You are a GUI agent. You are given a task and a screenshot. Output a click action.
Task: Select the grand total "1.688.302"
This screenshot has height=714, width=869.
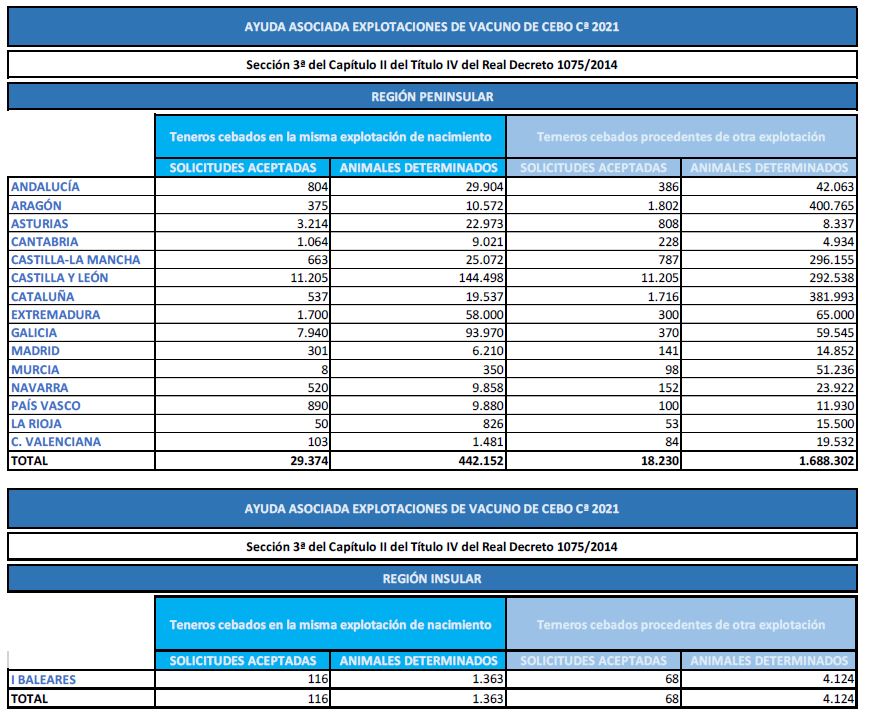click(827, 461)
